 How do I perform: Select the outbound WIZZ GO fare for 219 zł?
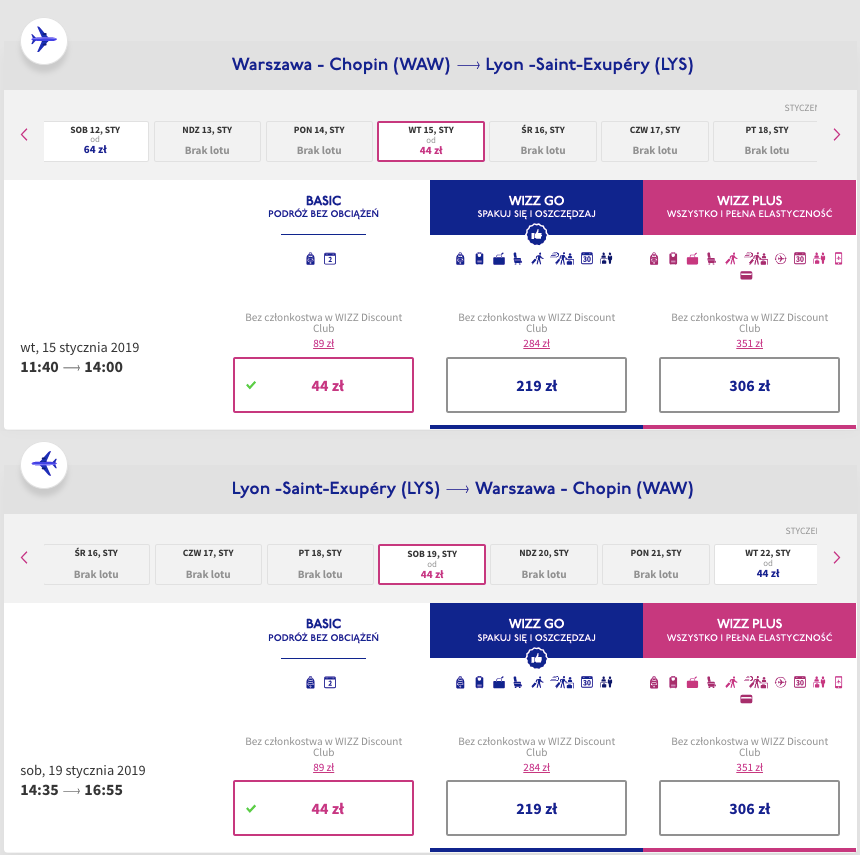click(x=536, y=385)
